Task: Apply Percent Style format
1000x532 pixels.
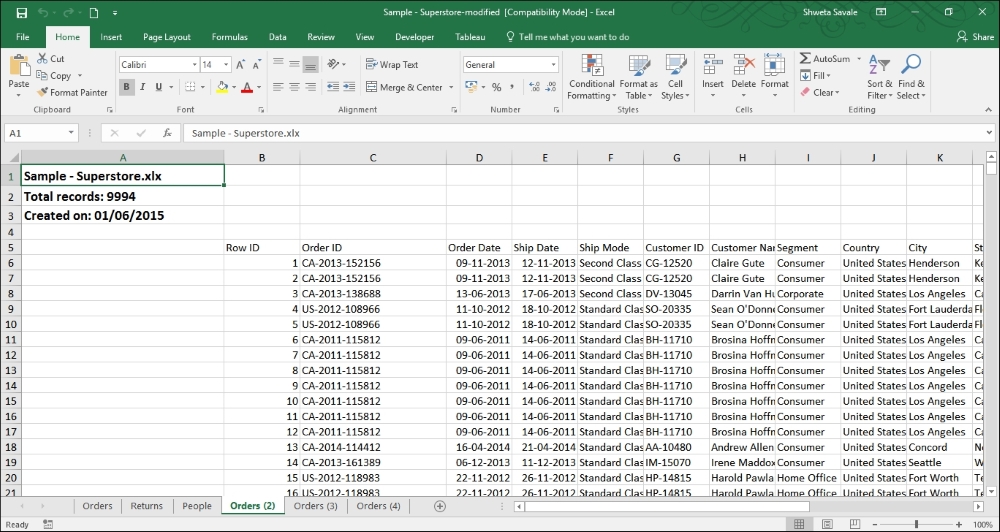Action: (x=496, y=87)
